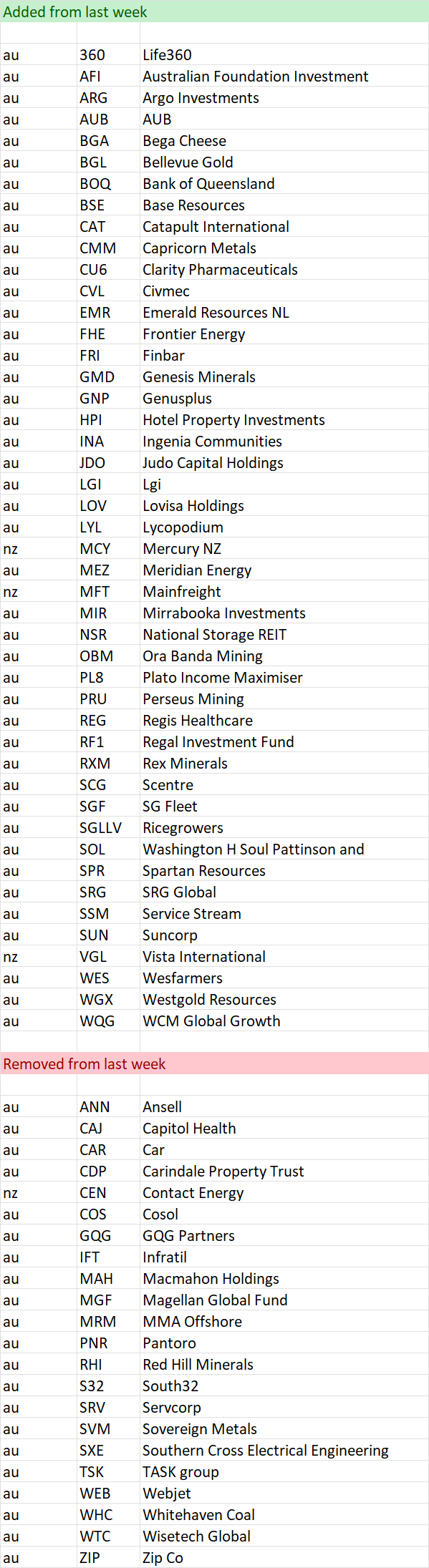Select the S32 ticker cell
429x1568 pixels.
[108, 1386]
